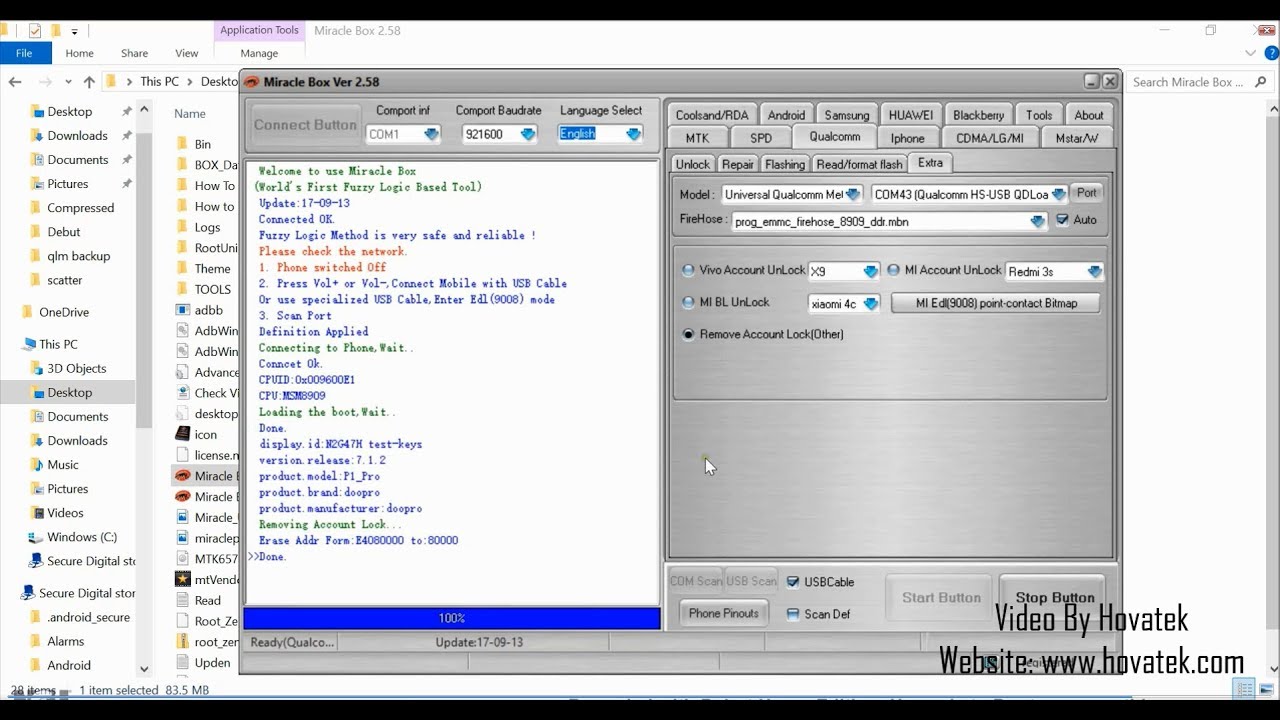Click the Phone Pinouts button
The width and height of the screenshot is (1280, 720).
(723, 613)
